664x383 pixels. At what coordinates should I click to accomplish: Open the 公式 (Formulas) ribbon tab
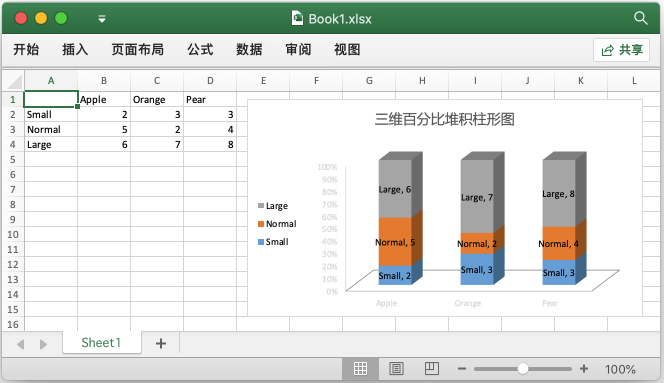[x=200, y=50]
